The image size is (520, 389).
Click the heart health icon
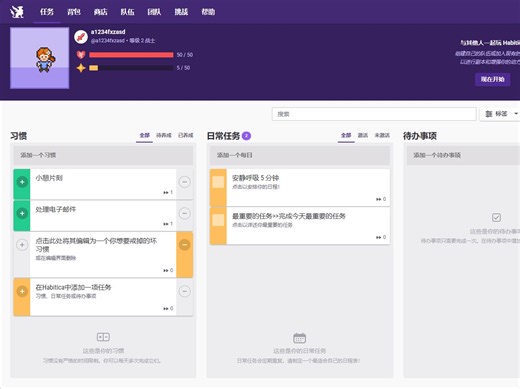tap(81, 55)
